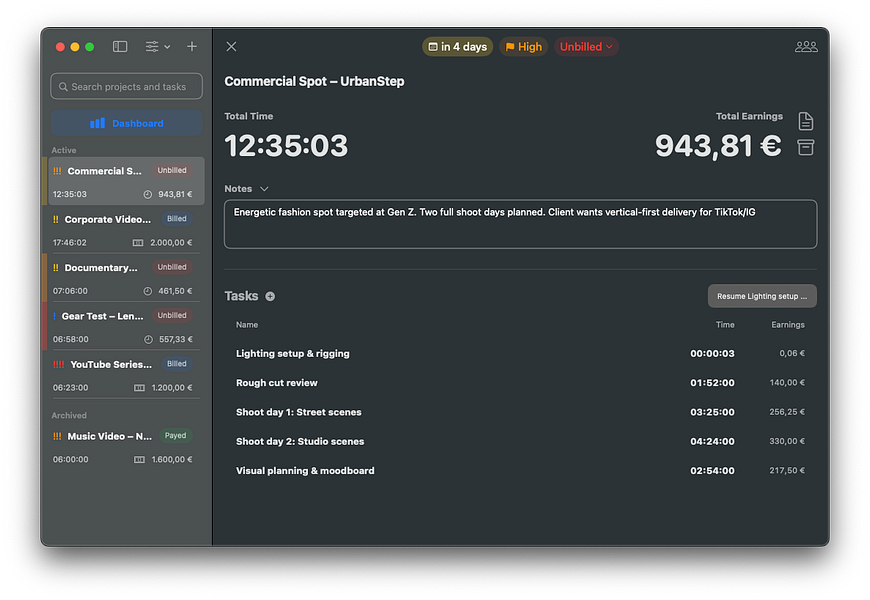The image size is (870, 600).
Task: Click Resume Lighting setup button
Action: click(x=762, y=296)
